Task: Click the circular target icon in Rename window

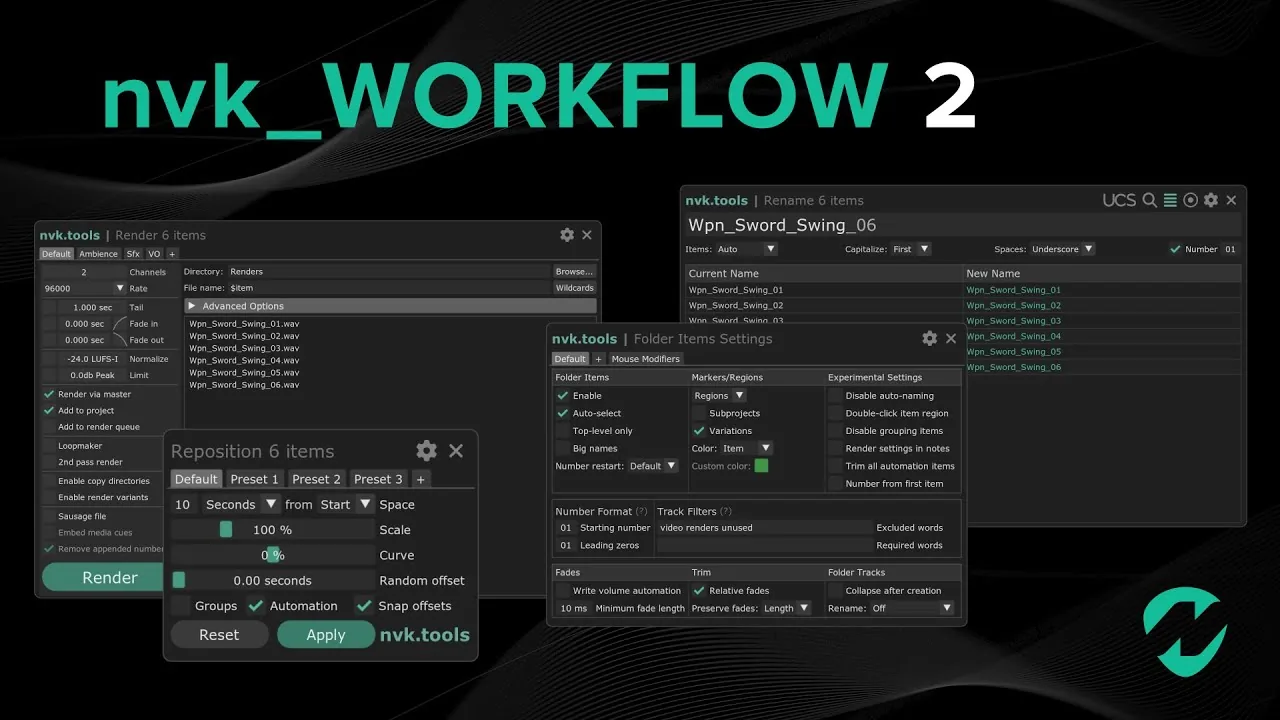Action: [1190, 200]
